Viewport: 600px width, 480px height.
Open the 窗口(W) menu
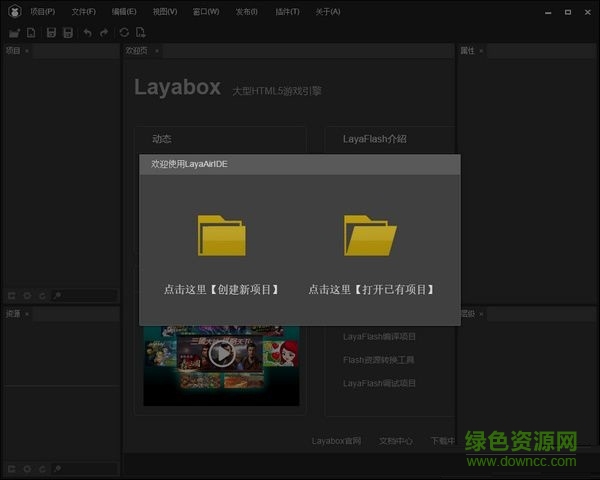(x=206, y=12)
